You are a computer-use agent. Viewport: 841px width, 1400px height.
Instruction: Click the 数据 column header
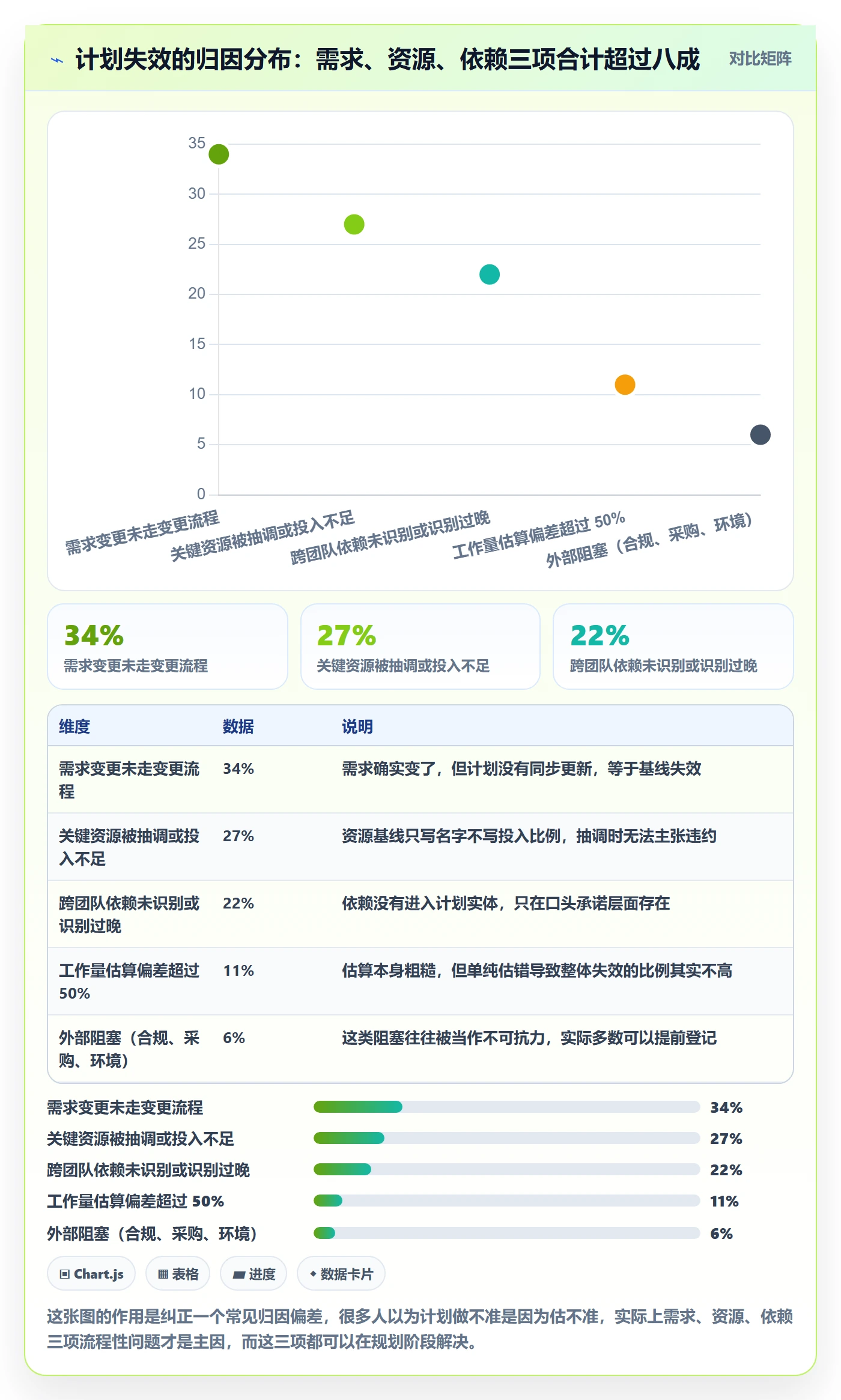click(238, 726)
